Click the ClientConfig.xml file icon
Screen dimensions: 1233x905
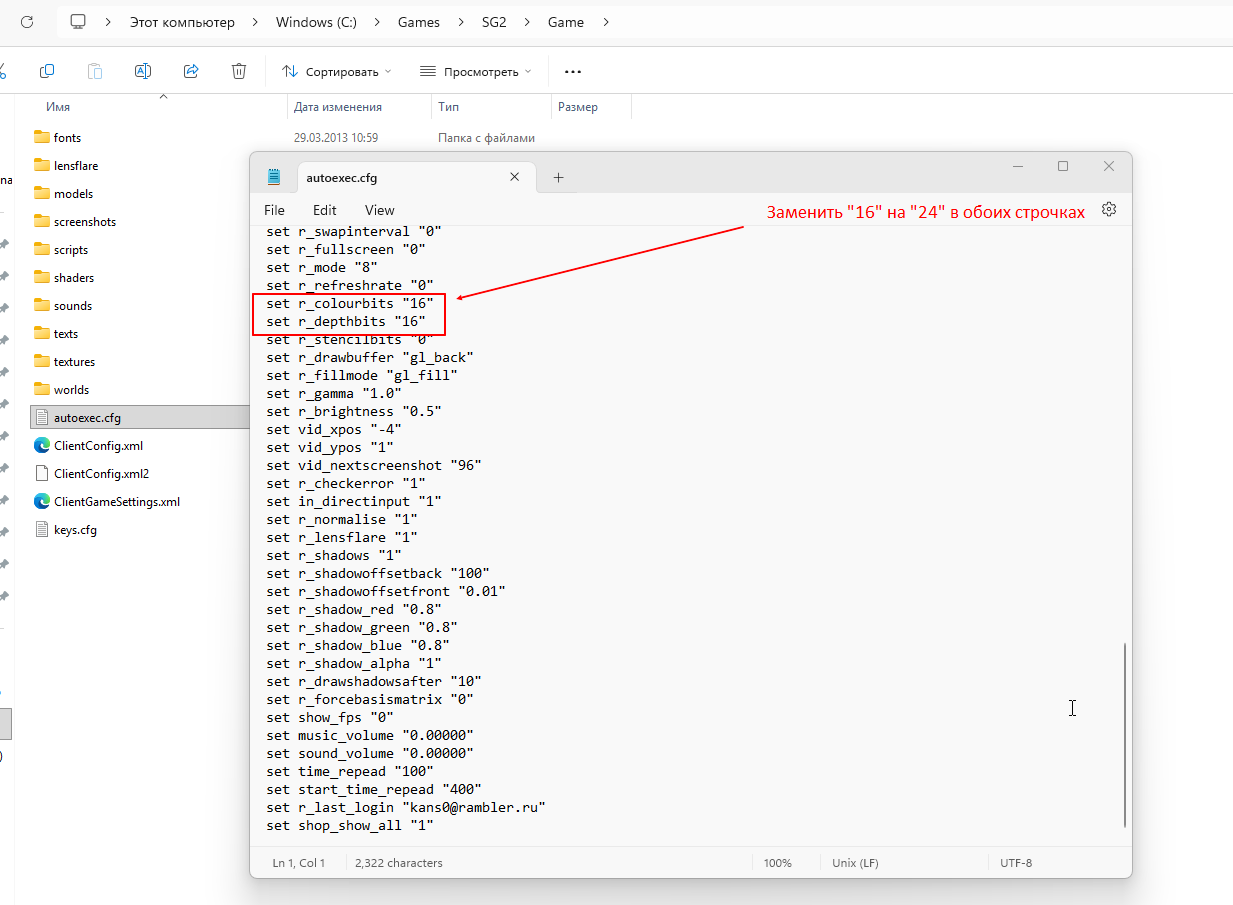(x=42, y=445)
